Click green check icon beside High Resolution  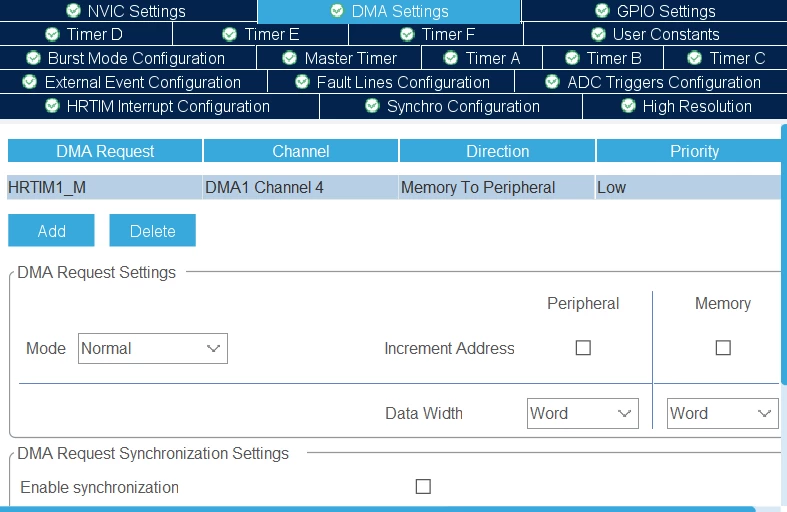(x=628, y=106)
